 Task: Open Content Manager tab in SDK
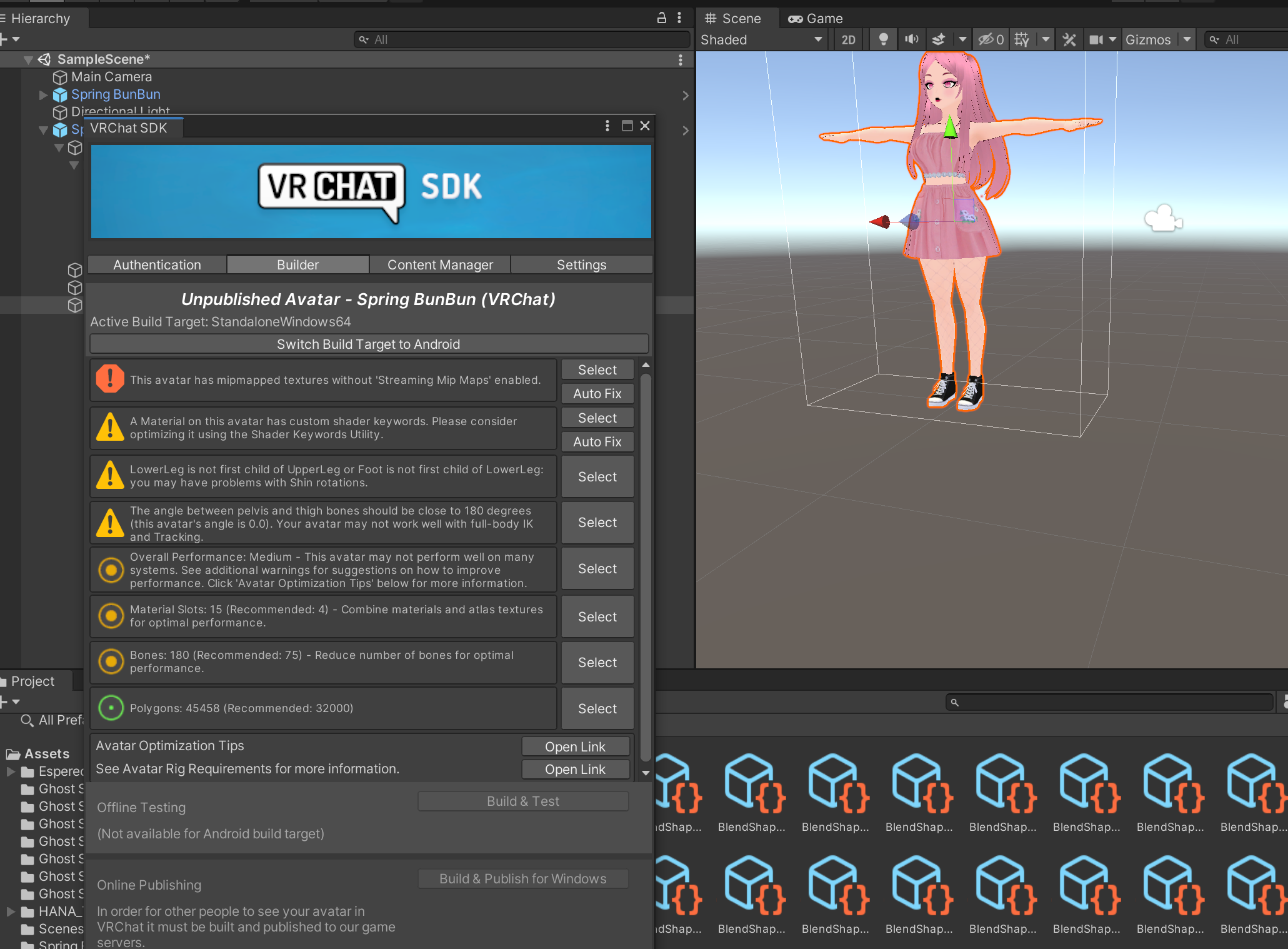(440, 264)
